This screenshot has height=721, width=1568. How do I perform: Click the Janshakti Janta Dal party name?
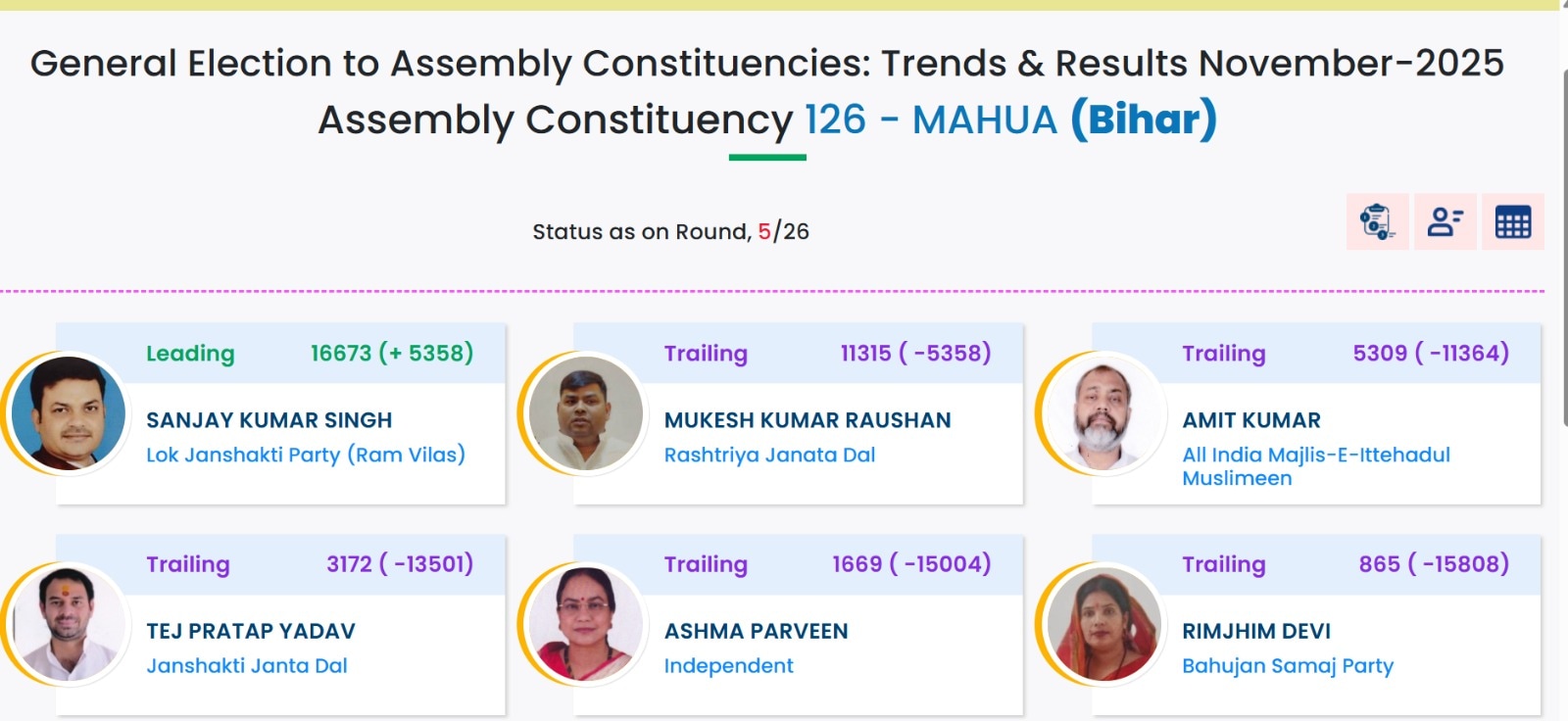coord(247,665)
